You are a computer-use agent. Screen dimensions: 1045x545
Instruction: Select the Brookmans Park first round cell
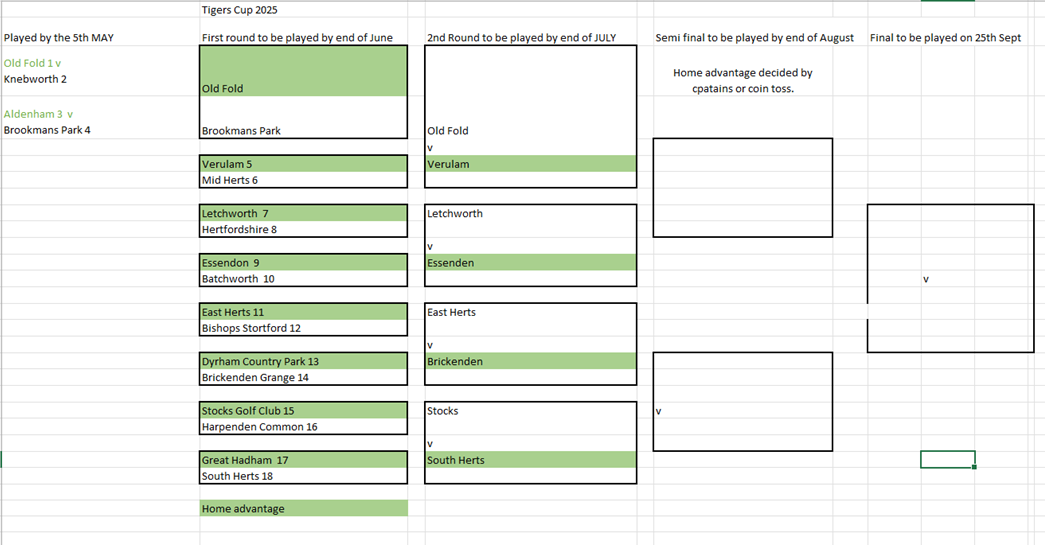coord(303,131)
